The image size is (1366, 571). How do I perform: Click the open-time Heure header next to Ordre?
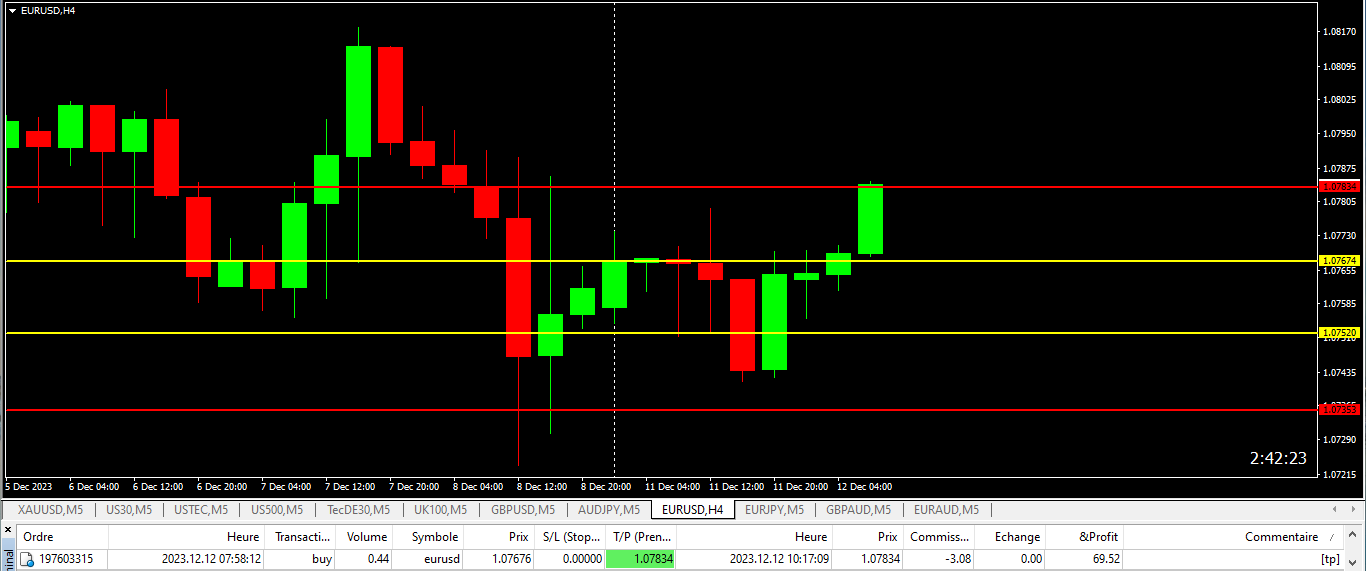187,537
